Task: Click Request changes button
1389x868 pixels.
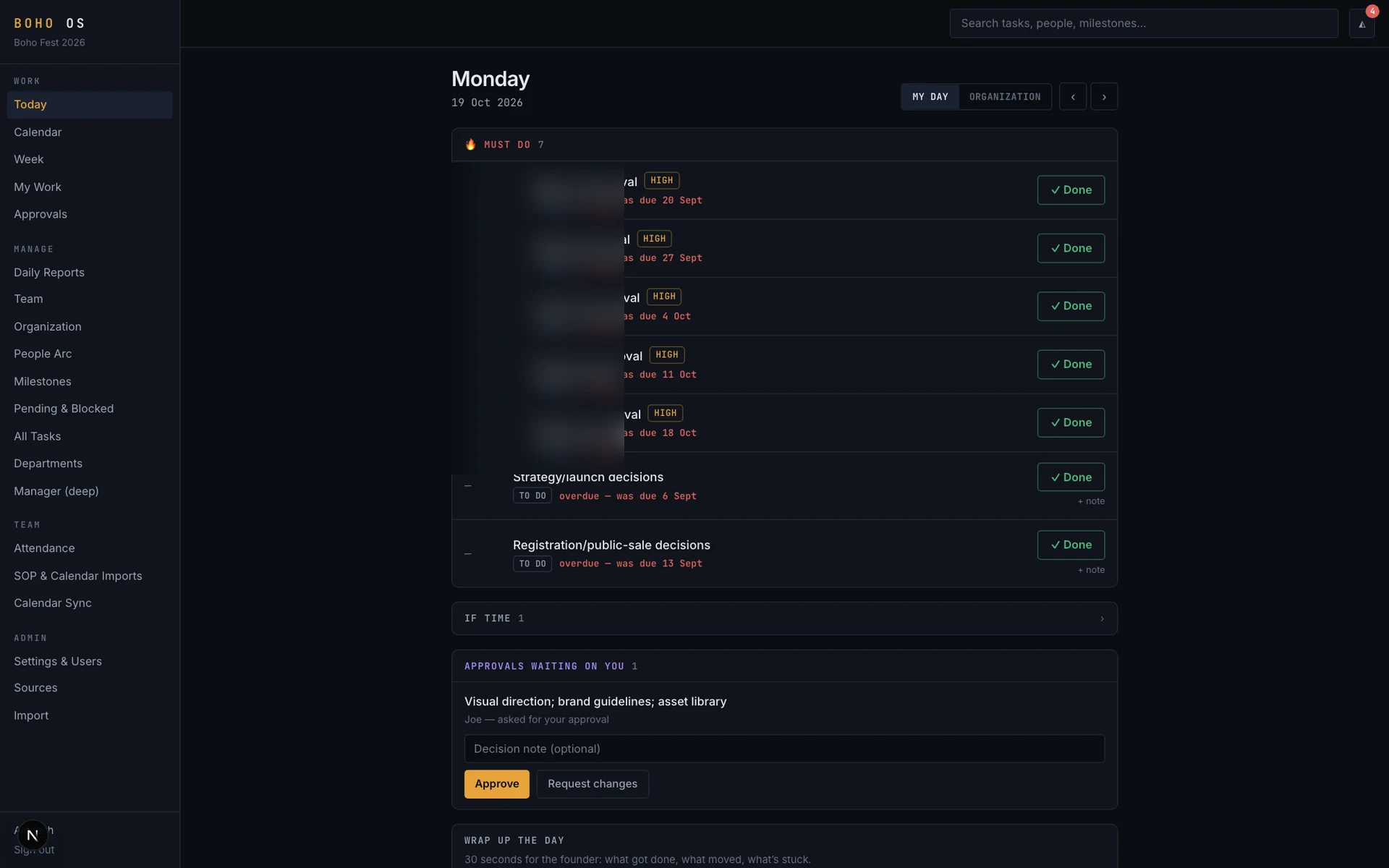Action: click(592, 784)
